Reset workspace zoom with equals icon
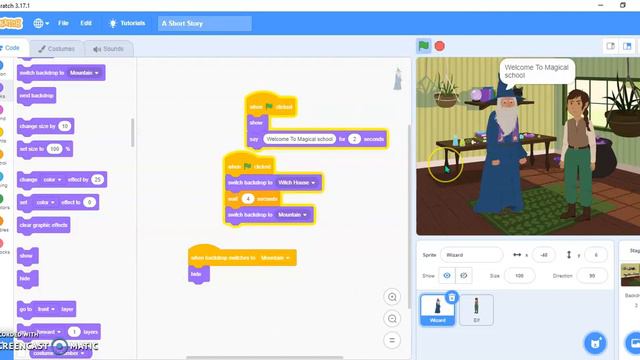 pyautogui.click(x=392, y=340)
